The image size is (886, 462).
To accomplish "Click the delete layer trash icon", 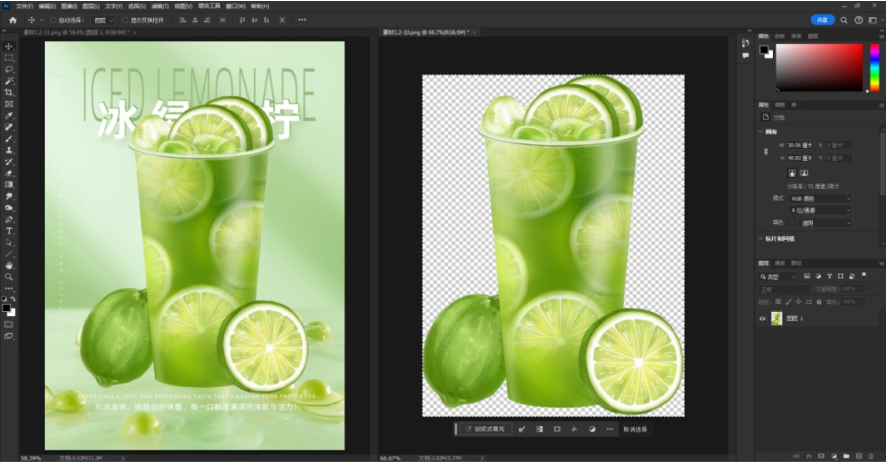I will pyautogui.click(x=872, y=455).
